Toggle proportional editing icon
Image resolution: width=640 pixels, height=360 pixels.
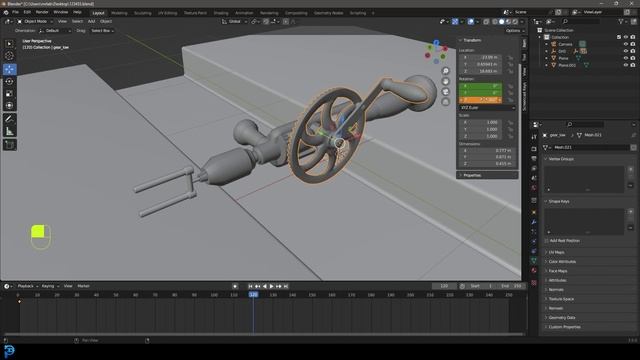click(286, 22)
